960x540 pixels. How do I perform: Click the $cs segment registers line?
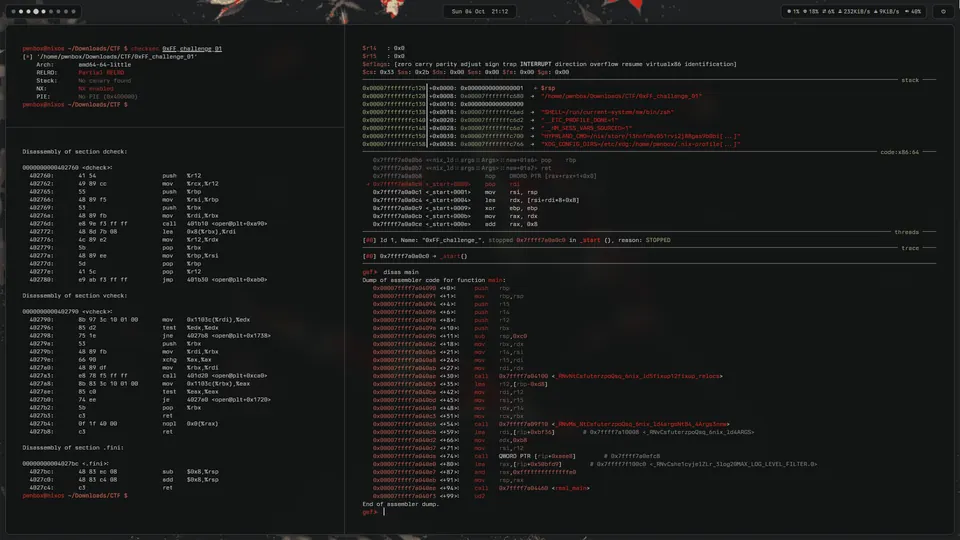click(465, 72)
